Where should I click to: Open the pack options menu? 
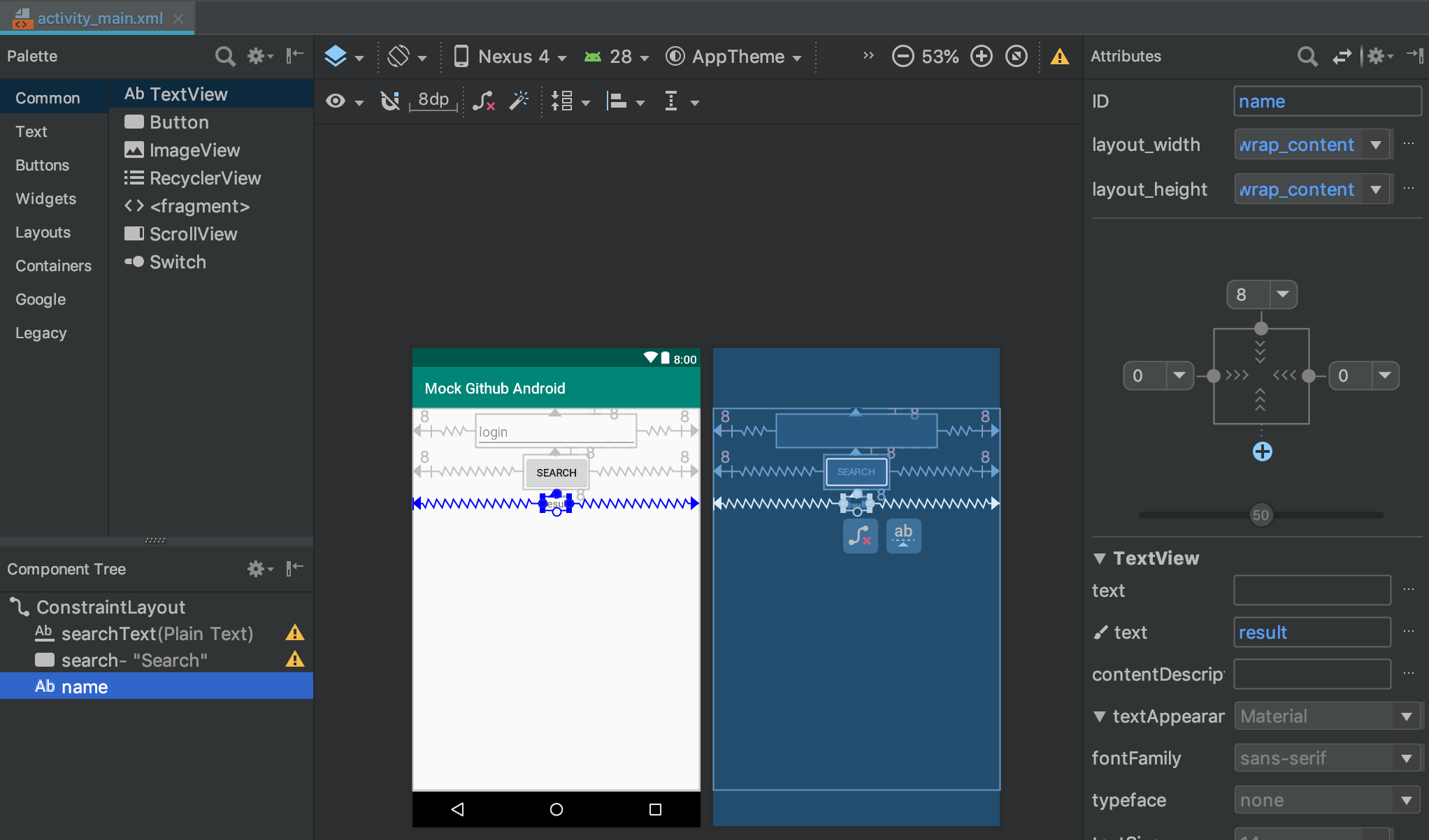570,101
